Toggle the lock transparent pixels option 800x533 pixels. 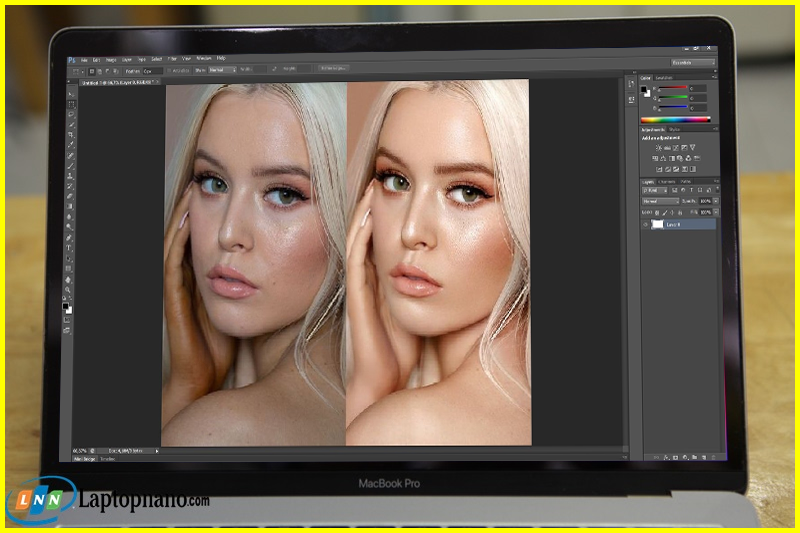pyautogui.click(x=655, y=212)
